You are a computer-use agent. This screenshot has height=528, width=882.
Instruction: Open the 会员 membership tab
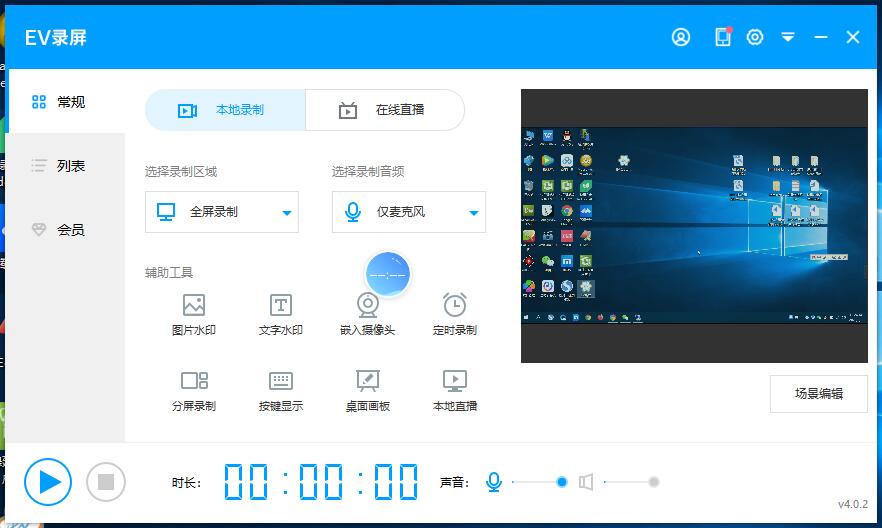(65, 229)
